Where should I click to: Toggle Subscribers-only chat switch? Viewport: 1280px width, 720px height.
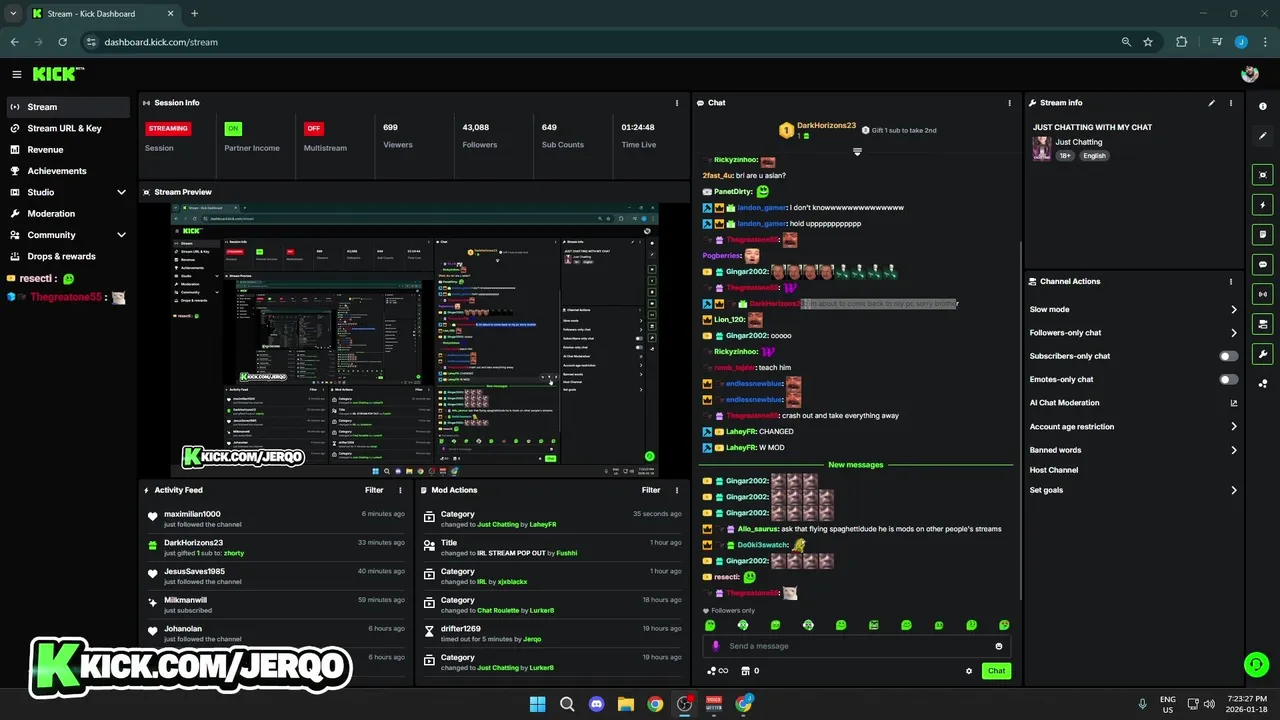[1229, 356]
